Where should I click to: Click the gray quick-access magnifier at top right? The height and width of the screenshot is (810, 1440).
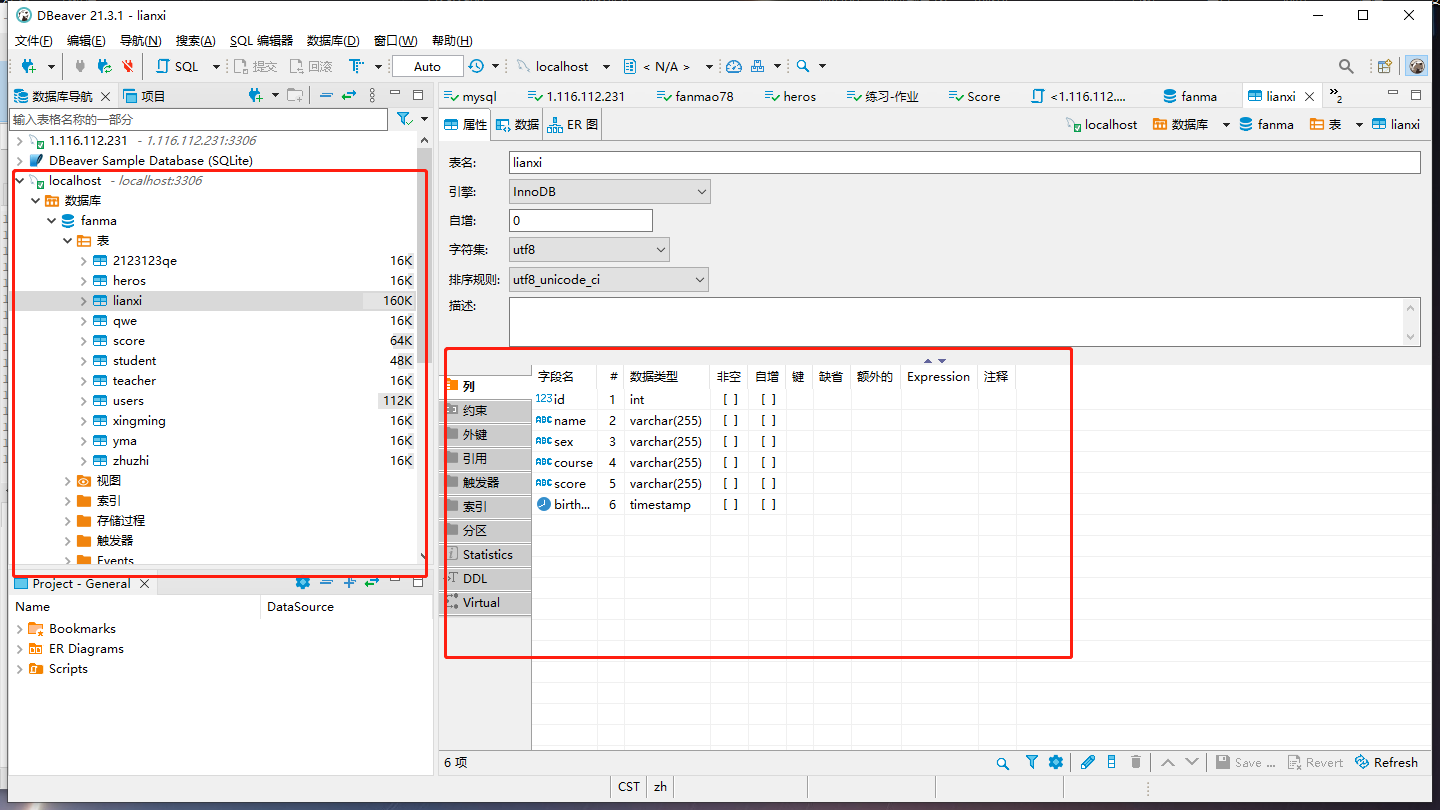1346,66
